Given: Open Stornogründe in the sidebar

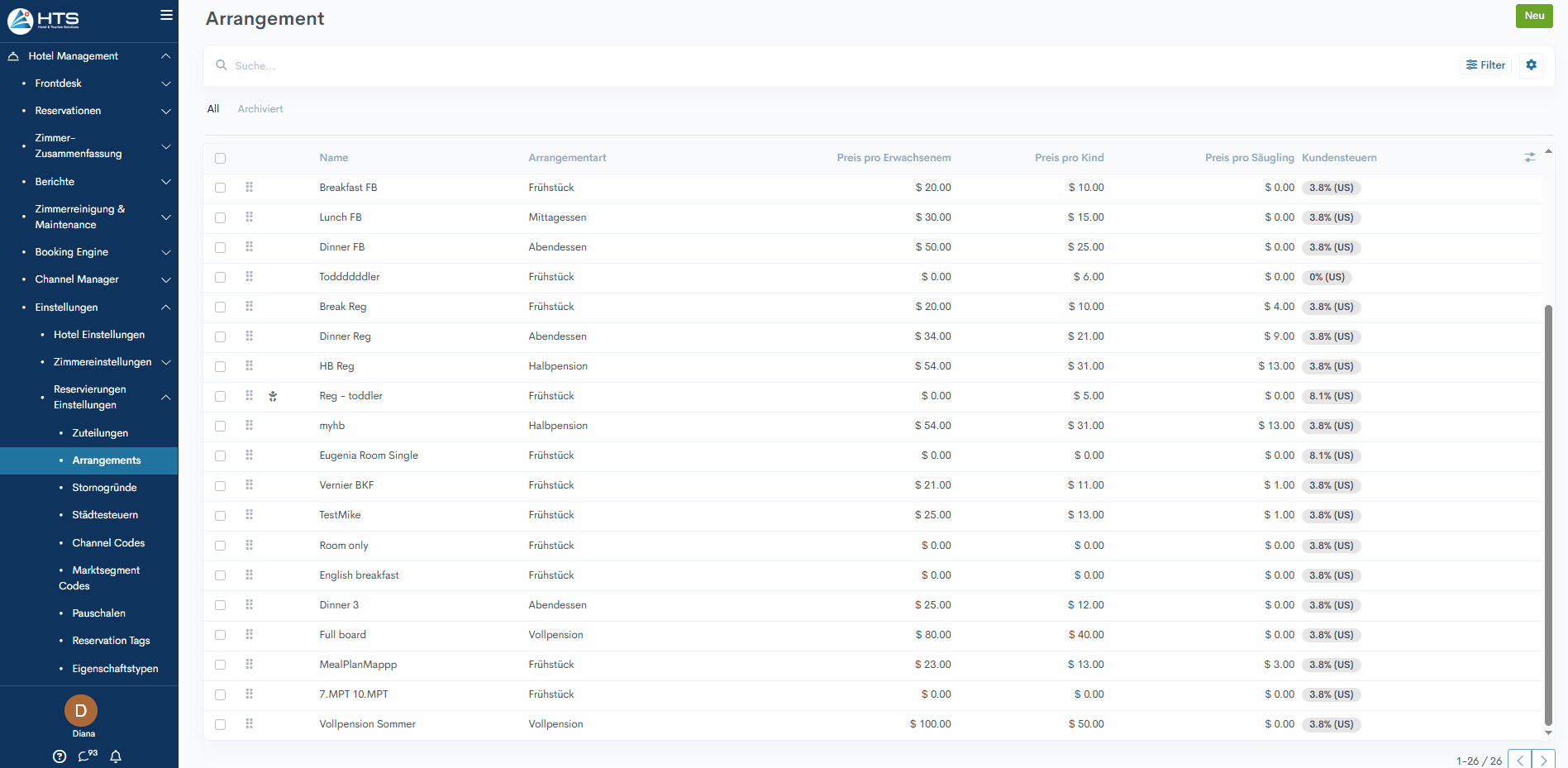Looking at the screenshot, I should (x=104, y=488).
